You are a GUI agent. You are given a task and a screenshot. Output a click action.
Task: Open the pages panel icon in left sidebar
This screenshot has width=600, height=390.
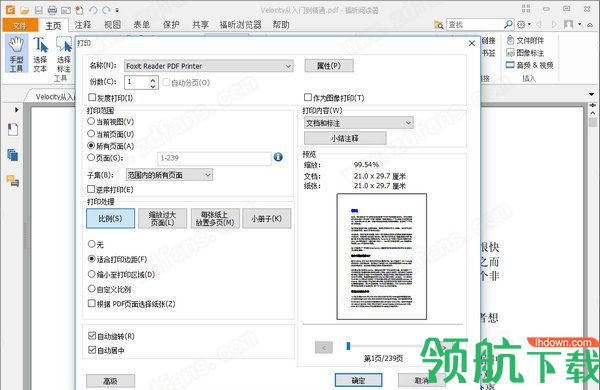point(12,155)
